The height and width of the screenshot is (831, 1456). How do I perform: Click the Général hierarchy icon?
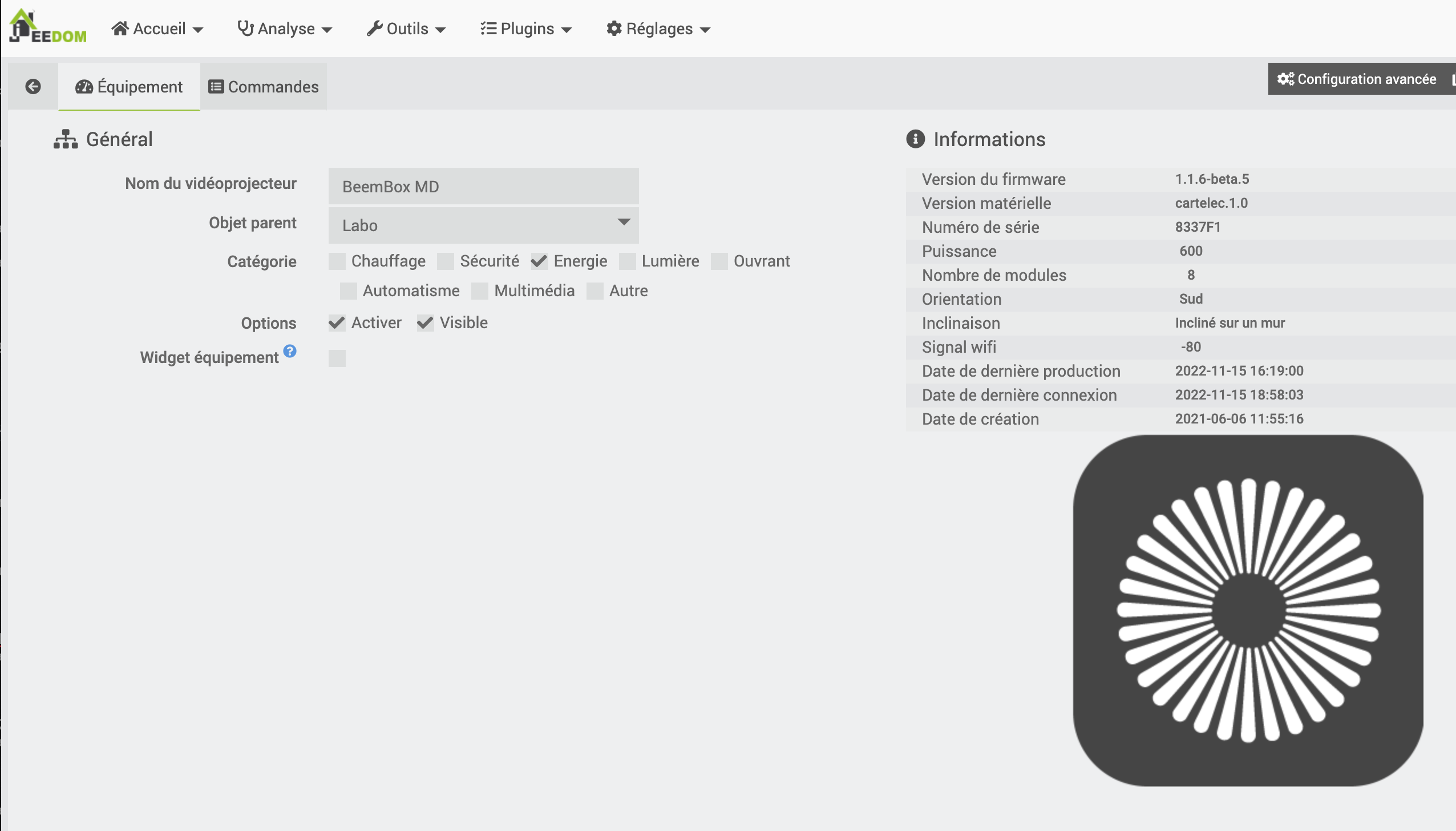click(66, 139)
